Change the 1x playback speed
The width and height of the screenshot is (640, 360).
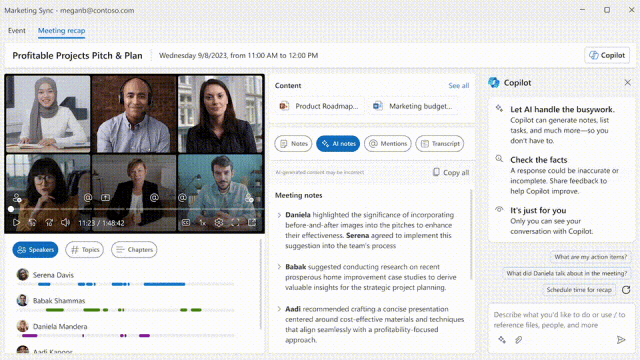[x=202, y=223]
